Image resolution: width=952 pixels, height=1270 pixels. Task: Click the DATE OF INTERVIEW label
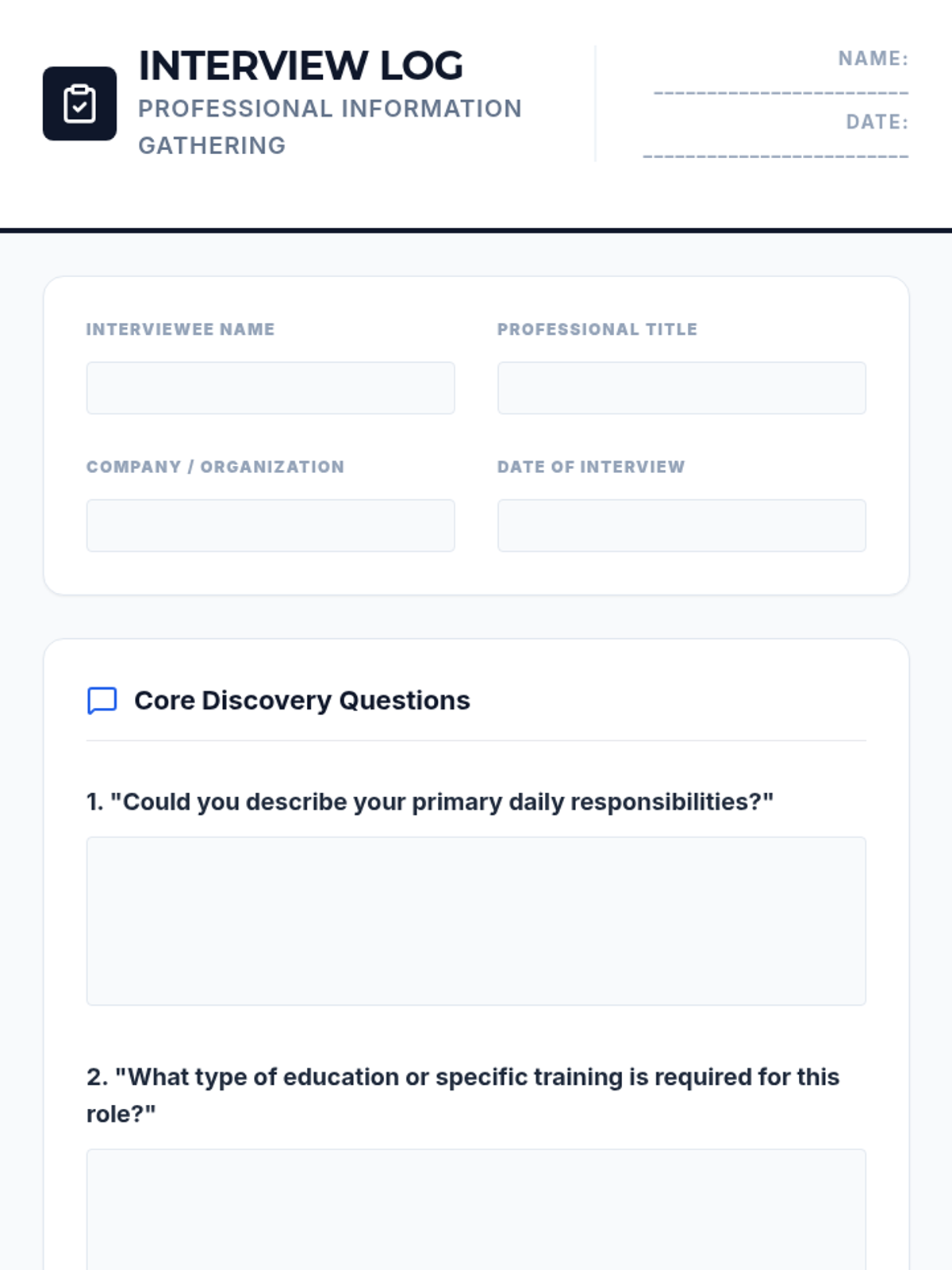click(x=590, y=467)
